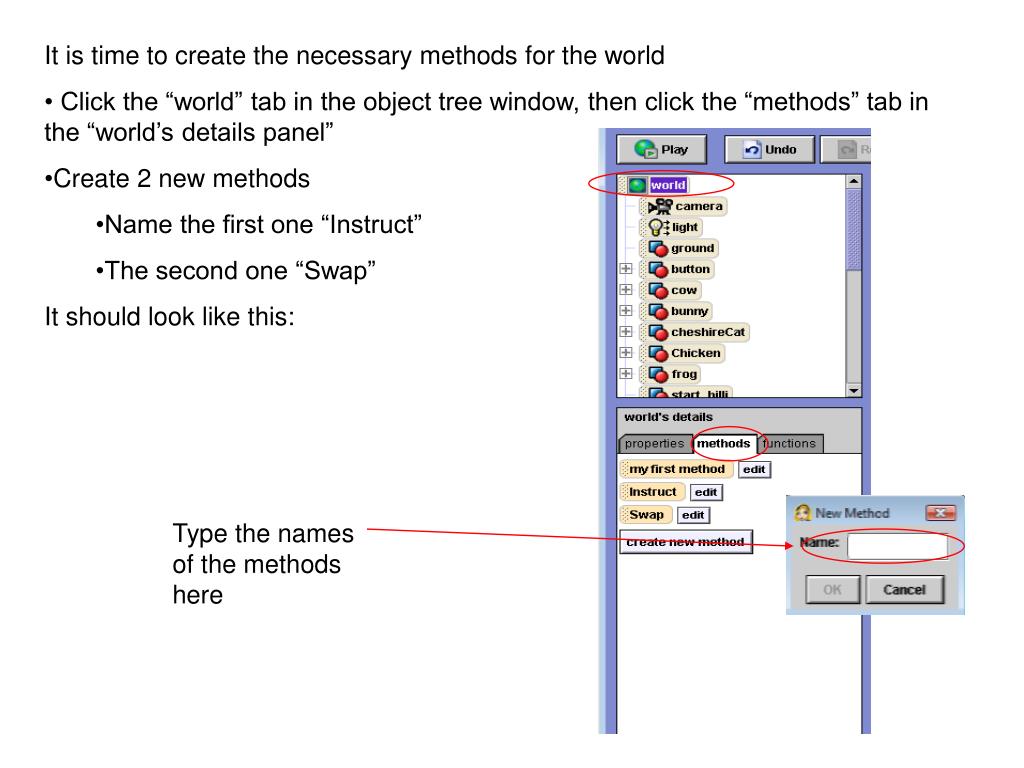Edit the Instruct method
The width and height of the screenshot is (1024, 768).
(706, 492)
